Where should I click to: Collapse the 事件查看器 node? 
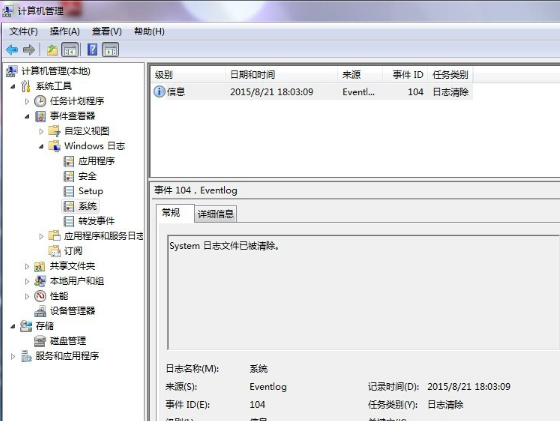pyautogui.click(x=27, y=116)
